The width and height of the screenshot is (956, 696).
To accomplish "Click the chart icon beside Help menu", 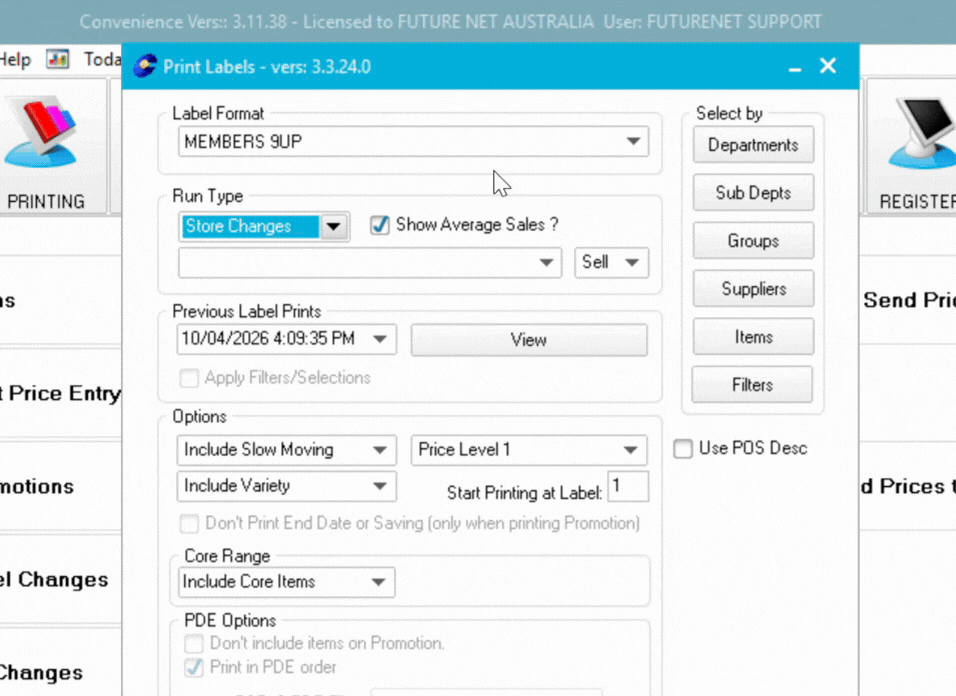I will point(58,60).
